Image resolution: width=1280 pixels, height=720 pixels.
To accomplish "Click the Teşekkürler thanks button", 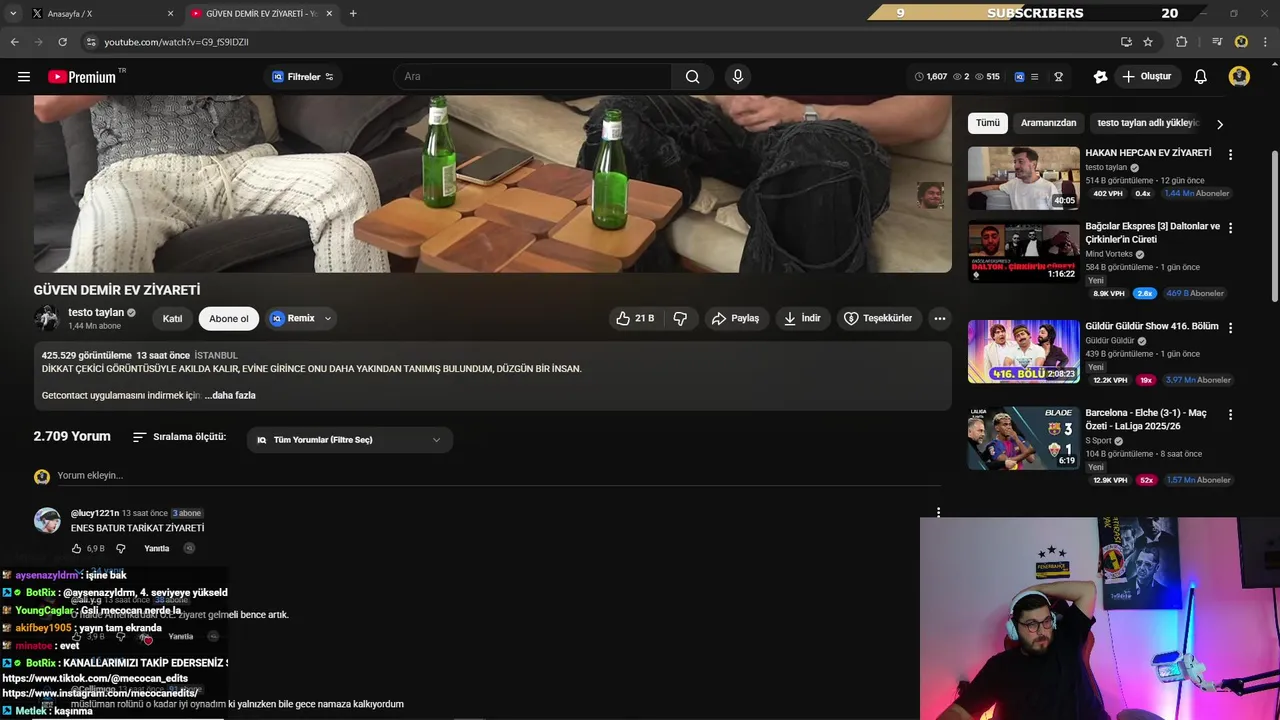I will 878,318.
